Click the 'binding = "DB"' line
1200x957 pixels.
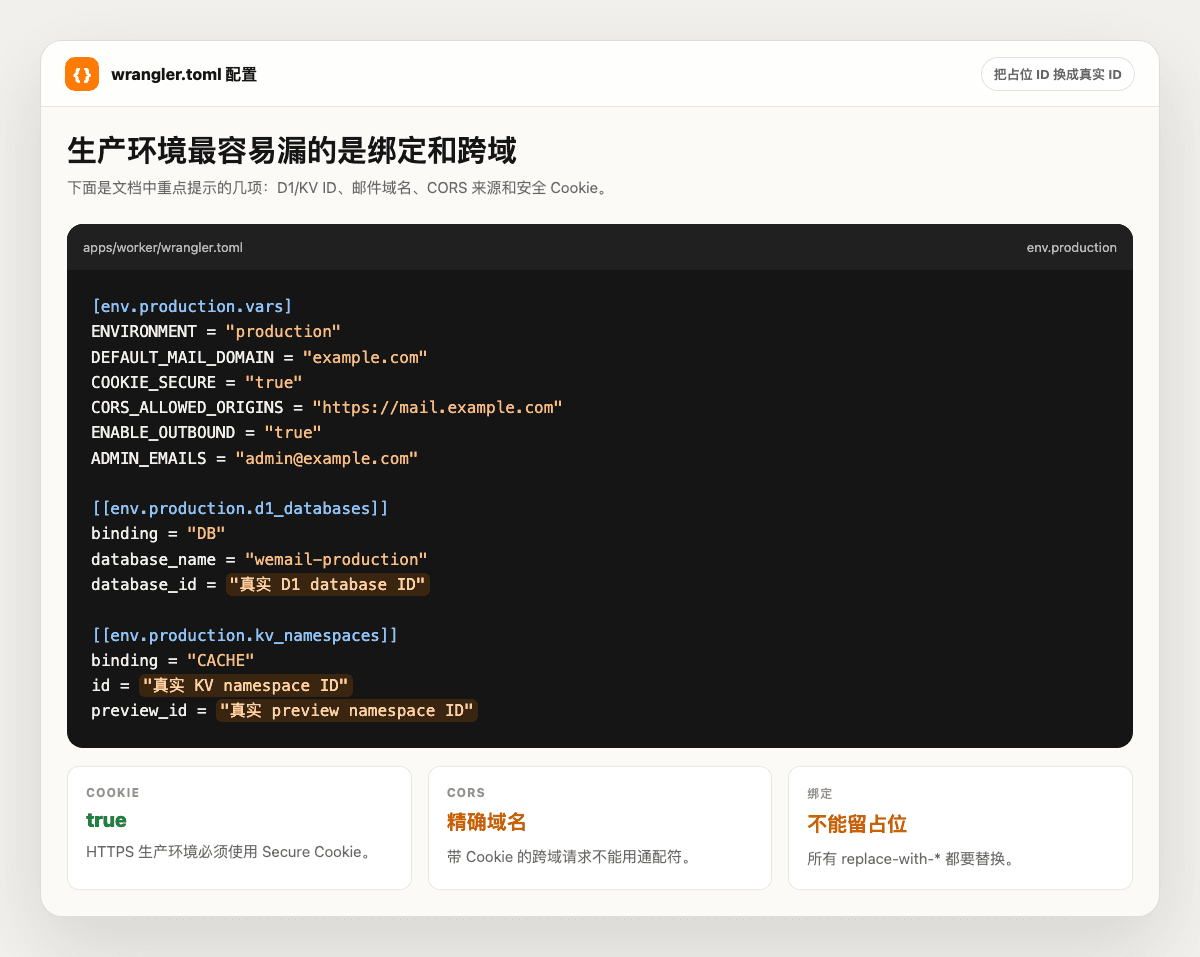point(158,533)
